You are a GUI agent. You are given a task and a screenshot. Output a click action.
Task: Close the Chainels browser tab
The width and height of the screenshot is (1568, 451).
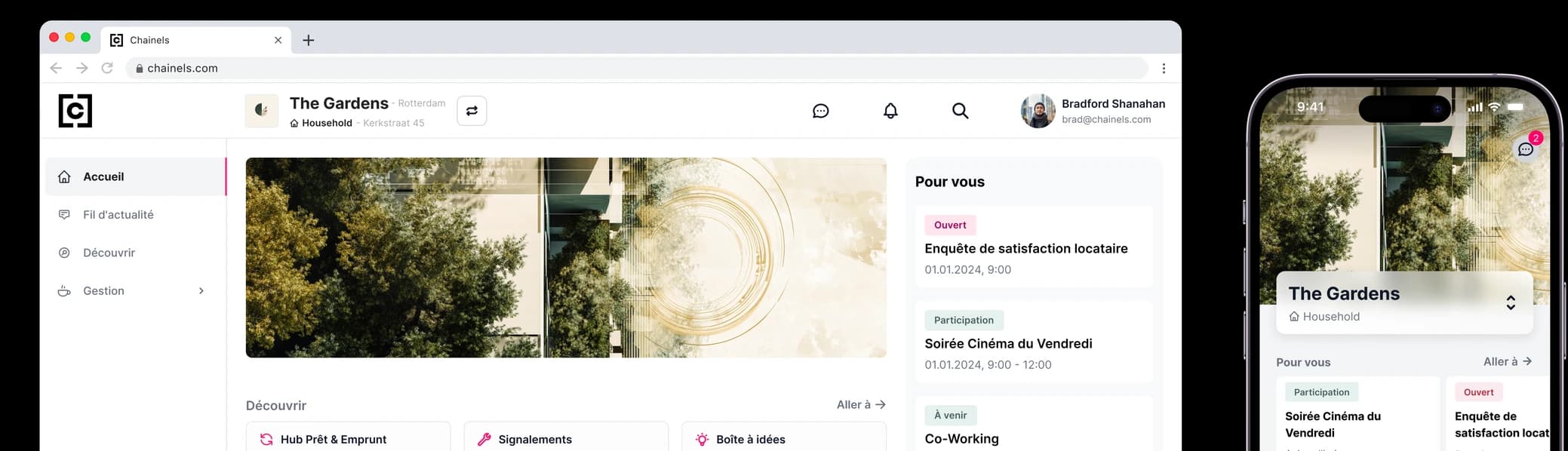point(278,40)
